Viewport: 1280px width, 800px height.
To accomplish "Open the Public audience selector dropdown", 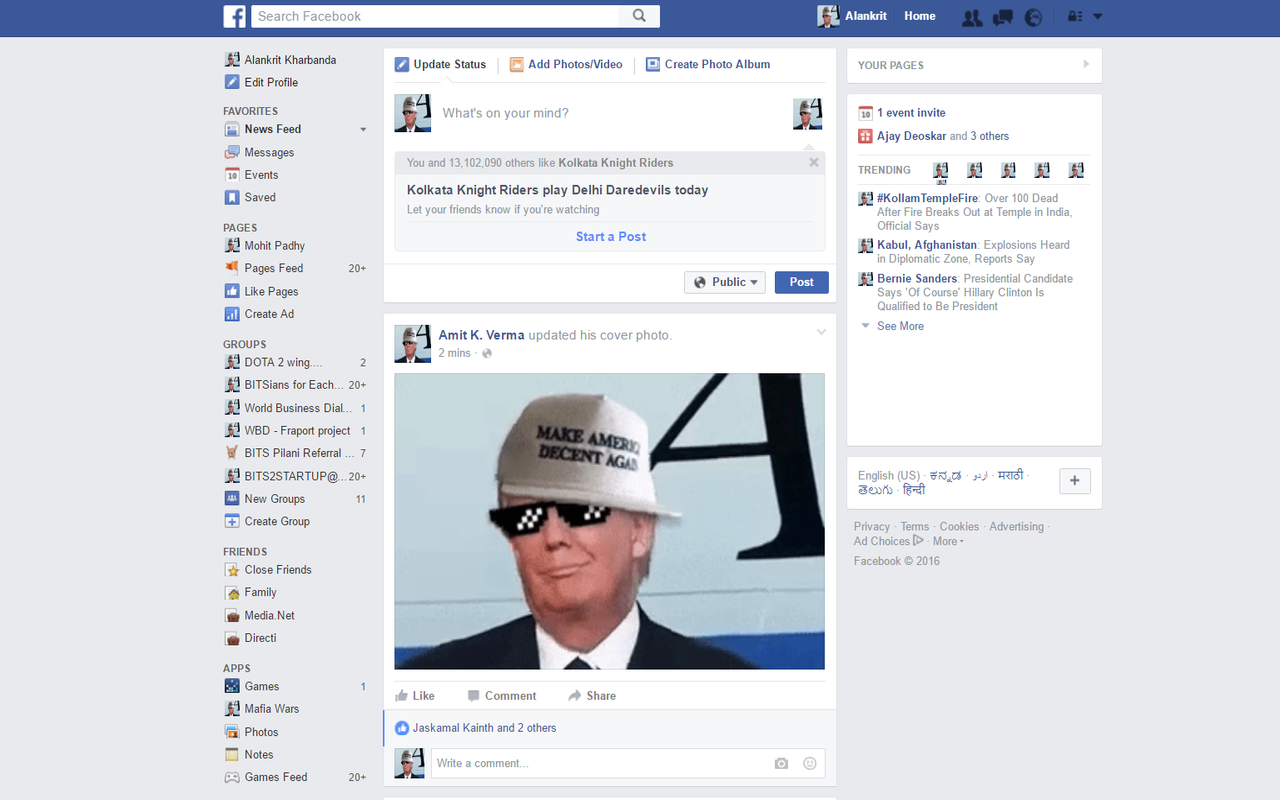I will [724, 282].
